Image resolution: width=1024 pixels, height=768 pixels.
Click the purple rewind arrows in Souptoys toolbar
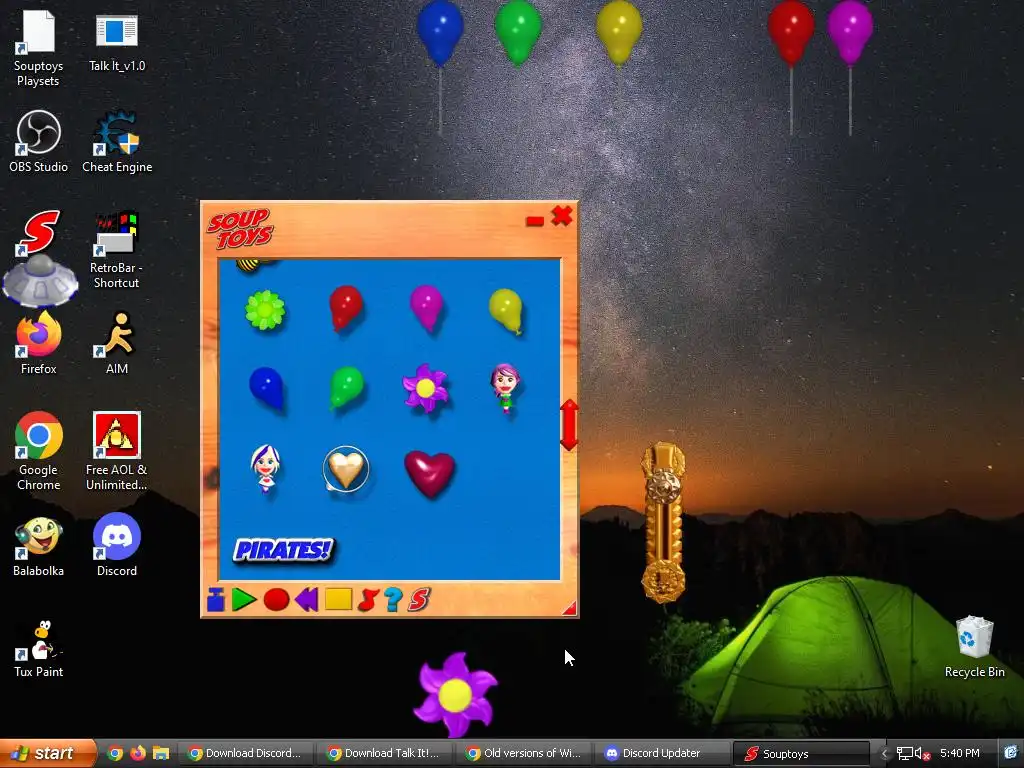[x=306, y=599]
